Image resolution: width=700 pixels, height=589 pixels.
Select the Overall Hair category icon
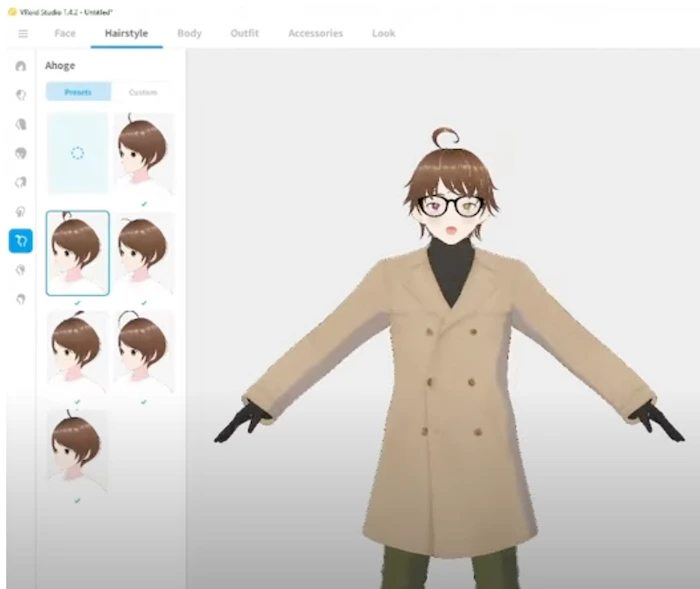[x=21, y=153]
